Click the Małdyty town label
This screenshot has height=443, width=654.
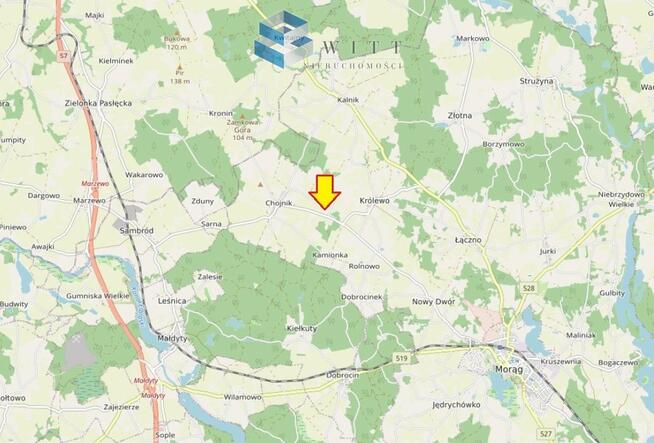[172, 338]
